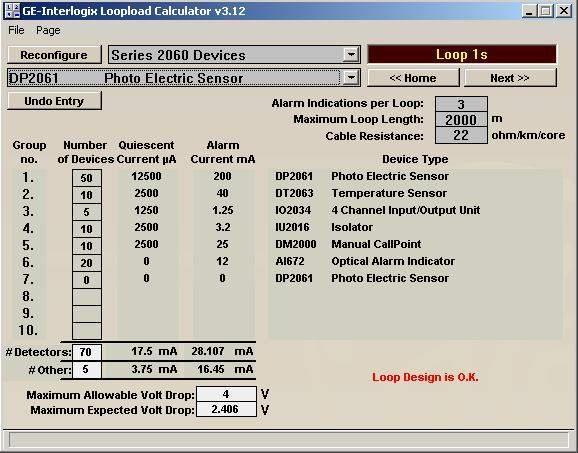The image size is (578, 453).
Task: Close the Loopload Calculator window
Action: [x=564, y=11]
